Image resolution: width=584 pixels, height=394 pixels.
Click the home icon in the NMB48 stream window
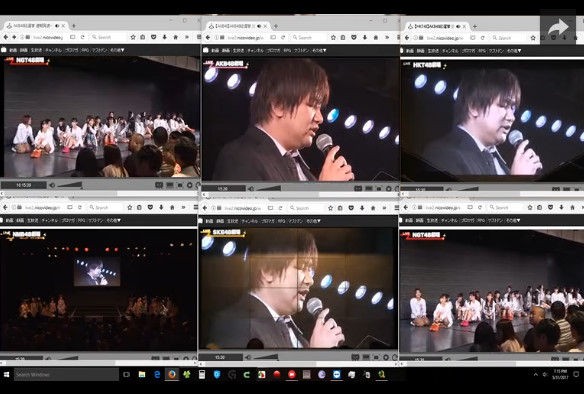tap(172, 207)
